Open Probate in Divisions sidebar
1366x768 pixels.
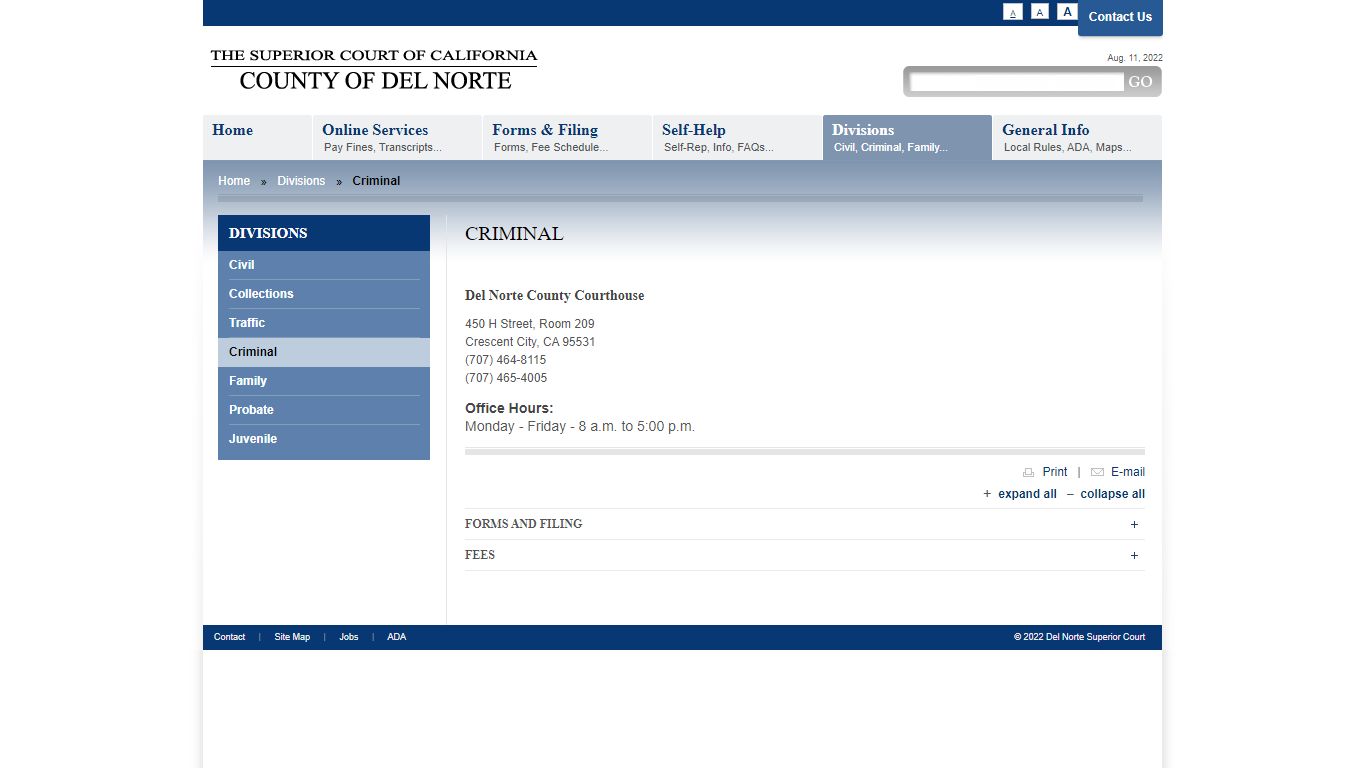point(324,410)
